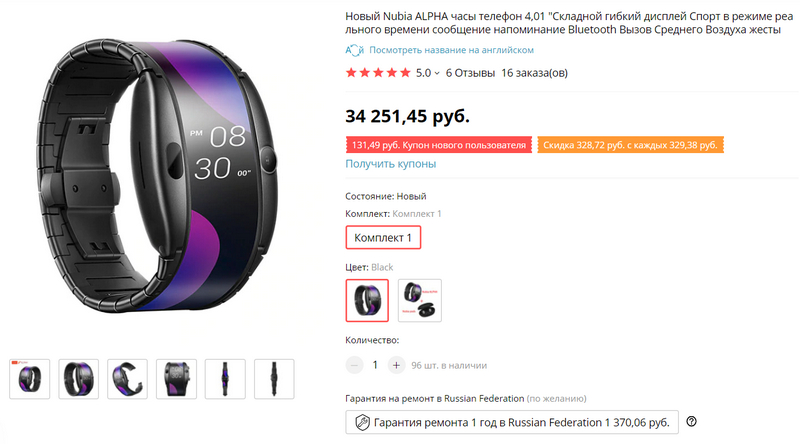Click the shield icon on warranty option
Image resolution: width=800 pixels, height=444 pixels.
tap(363, 423)
